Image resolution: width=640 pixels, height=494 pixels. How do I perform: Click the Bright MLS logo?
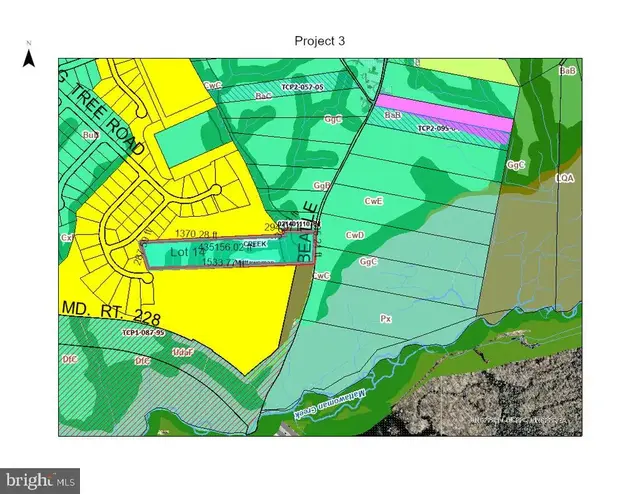(x=40, y=481)
